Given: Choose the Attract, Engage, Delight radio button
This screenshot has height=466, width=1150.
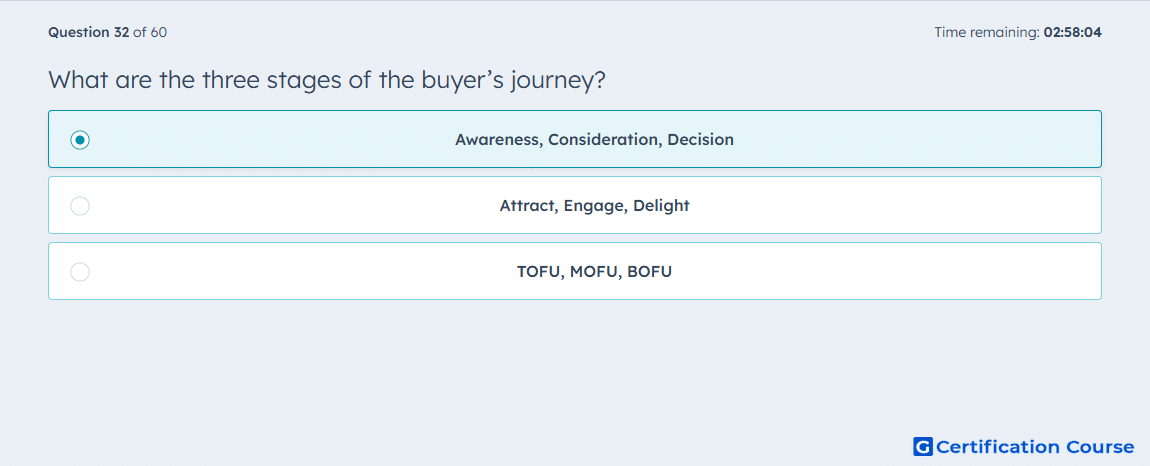Looking at the screenshot, I should (80, 206).
